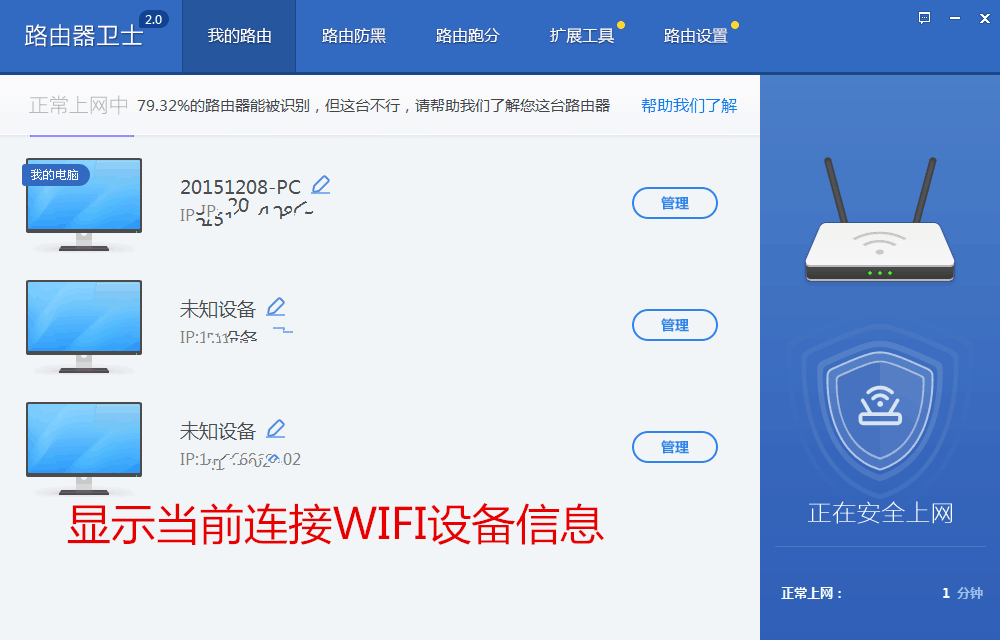Click pencil icon beside second 未知设备
Image resolution: width=1000 pixels, height=640 pixels.
276,307
